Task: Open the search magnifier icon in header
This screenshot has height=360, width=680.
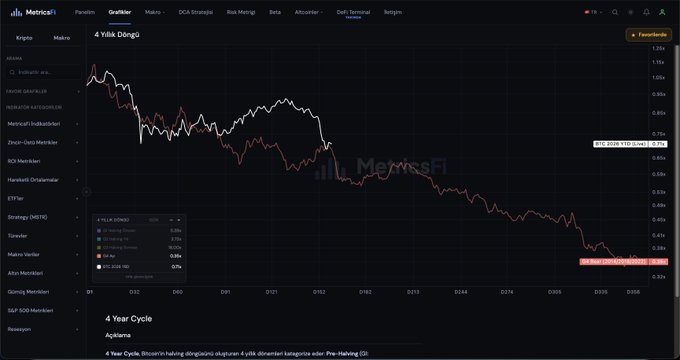Action: [615, 12]
